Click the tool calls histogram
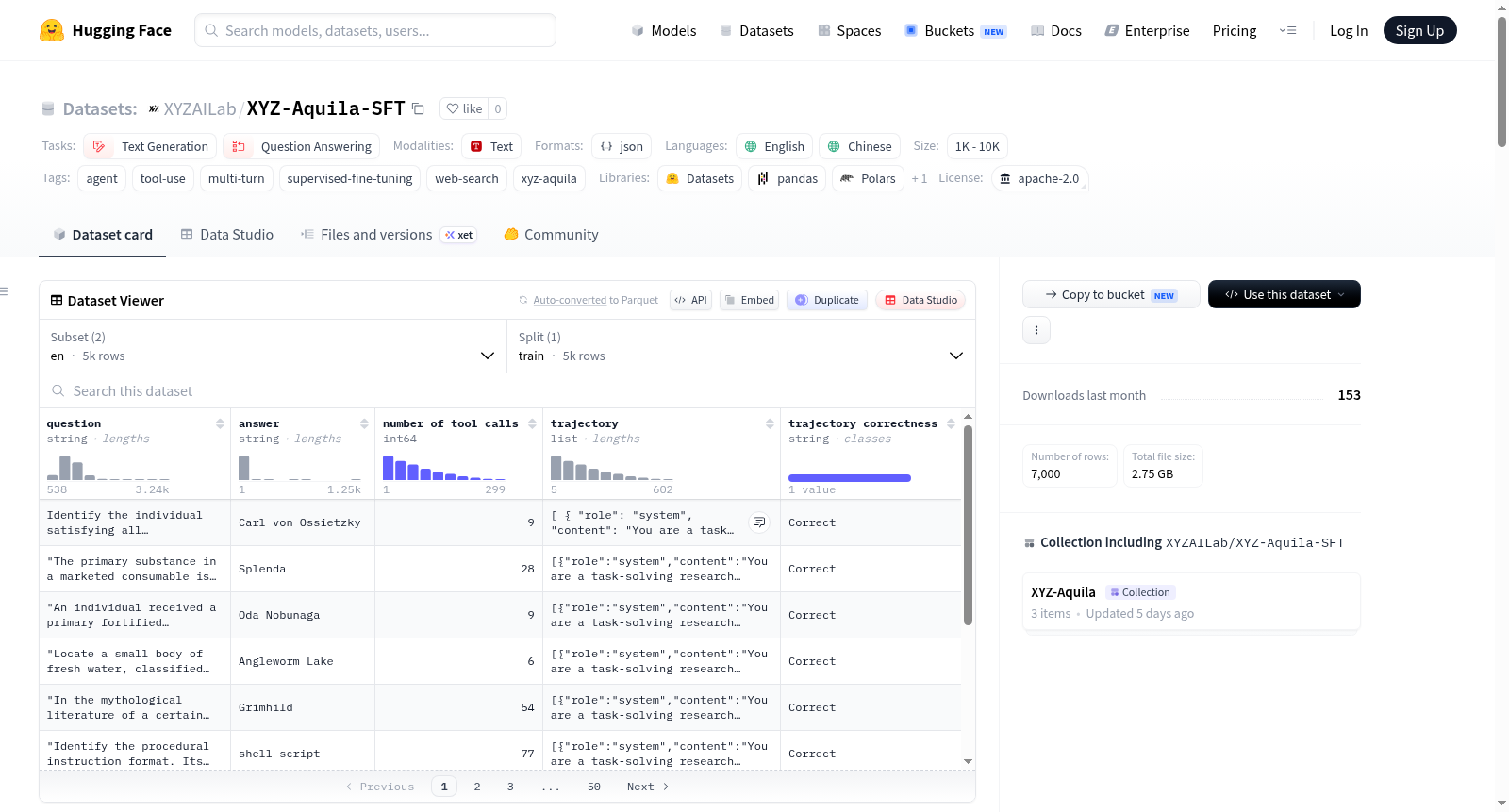Image resolution: width=1509 pixels, height=812 pixels. coord(444,467)
